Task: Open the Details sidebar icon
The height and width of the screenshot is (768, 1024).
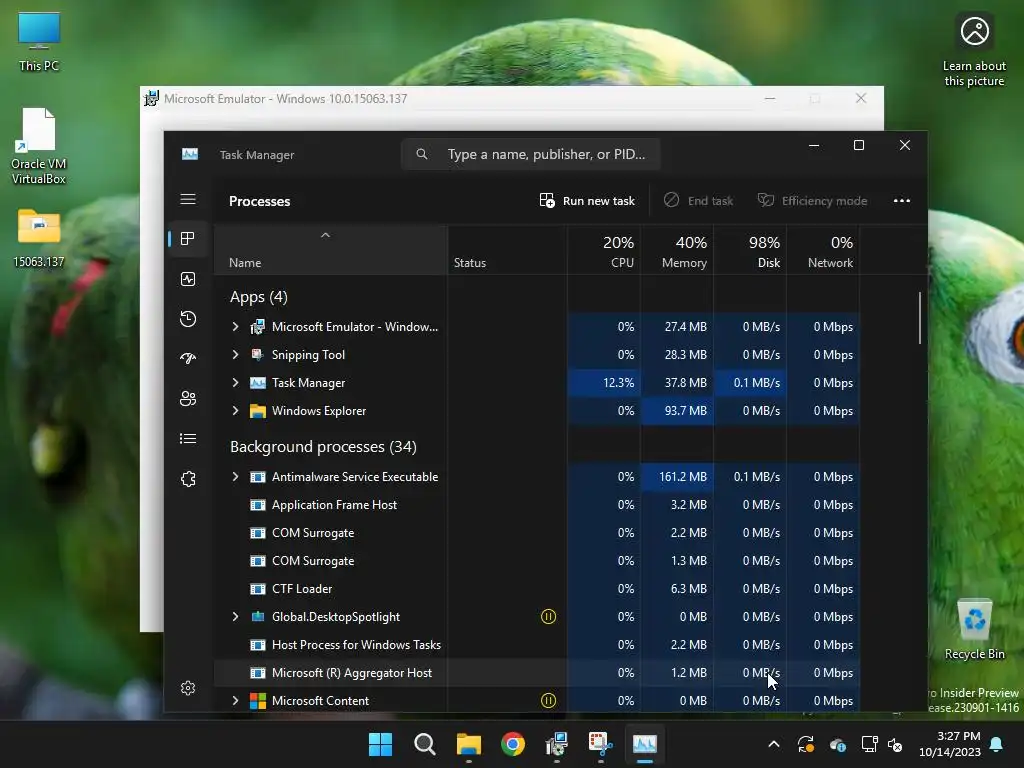Action: click(x=188, y=439)
